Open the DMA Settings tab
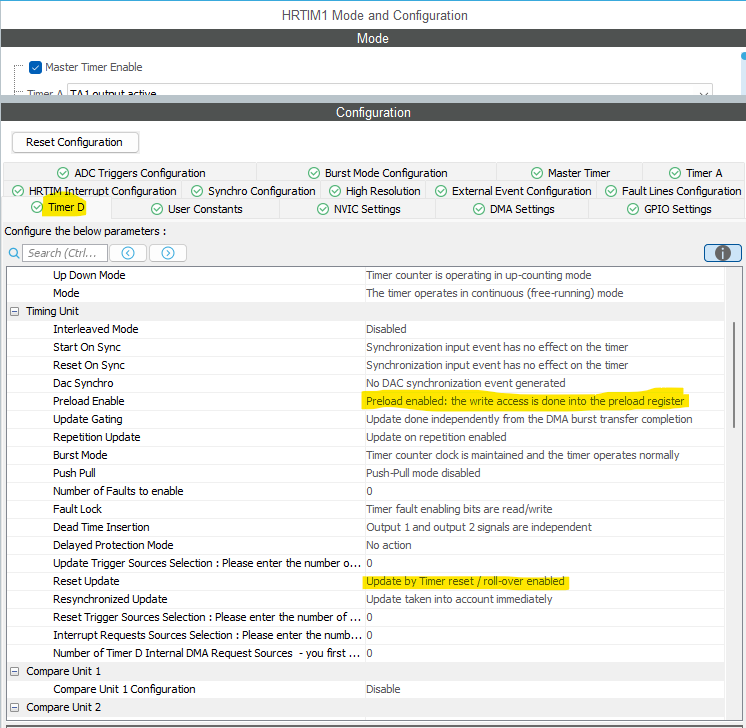This screenshot has height=728, width=746. (513, 209)
